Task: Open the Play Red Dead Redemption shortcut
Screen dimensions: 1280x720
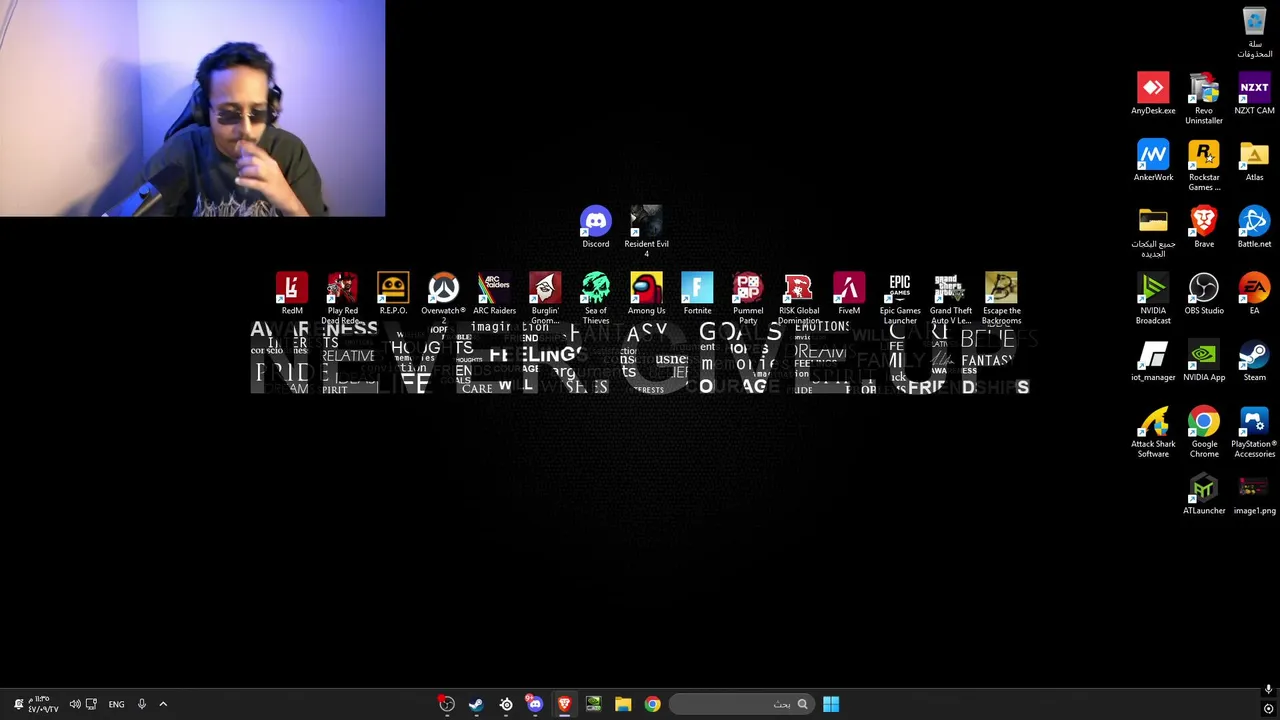Action: [342, 298]
